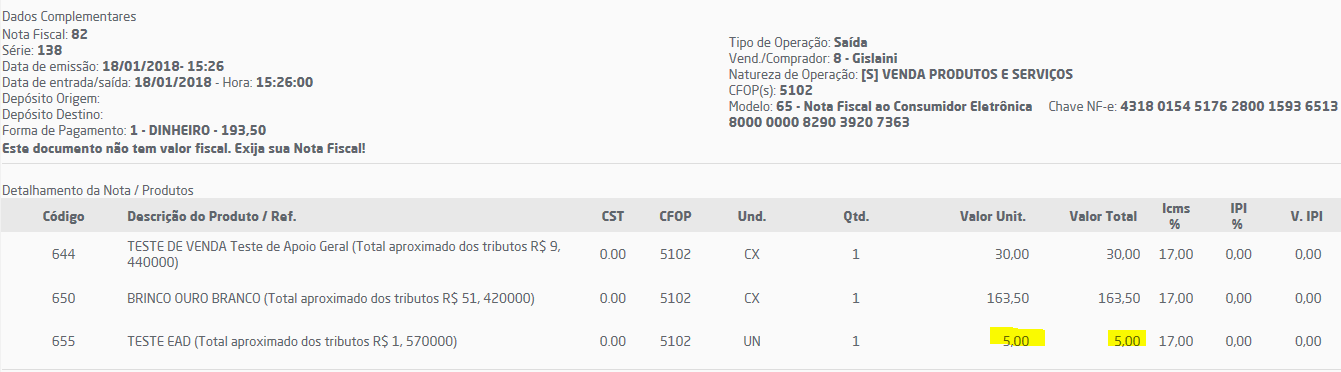Click the Valor Unit. column header
1341x372 pixels.
[993, 216]
